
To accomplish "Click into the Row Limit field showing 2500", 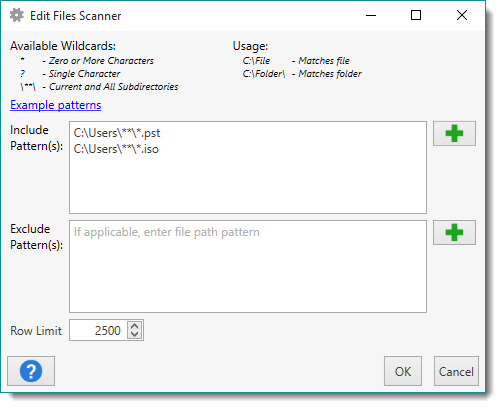I will [x=98, y=330].
